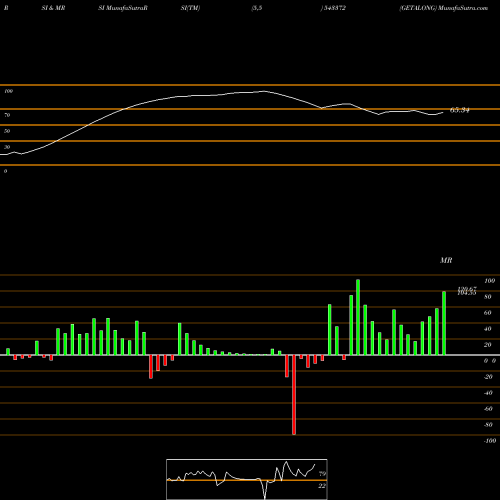Click the tallest green bar in the MR chart
500x500 pixels.
[358, 317]
